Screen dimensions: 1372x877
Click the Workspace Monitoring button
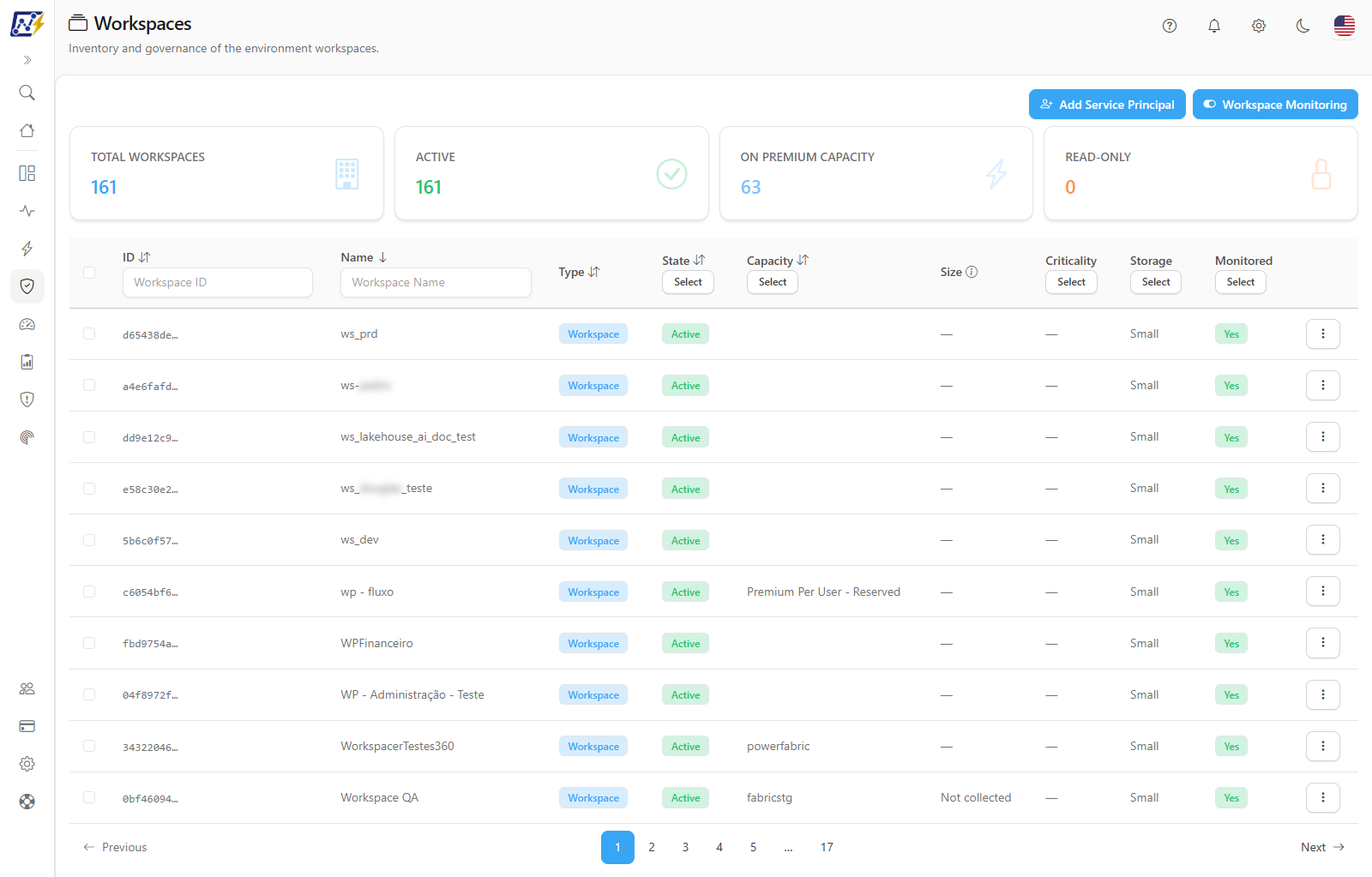1275,105
